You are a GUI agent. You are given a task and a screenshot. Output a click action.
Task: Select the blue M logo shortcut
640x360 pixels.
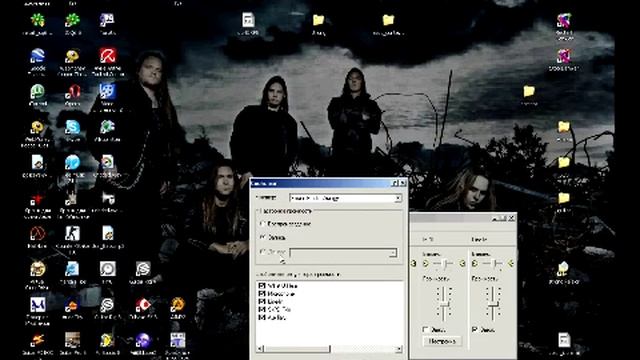(x=38, y=304)
